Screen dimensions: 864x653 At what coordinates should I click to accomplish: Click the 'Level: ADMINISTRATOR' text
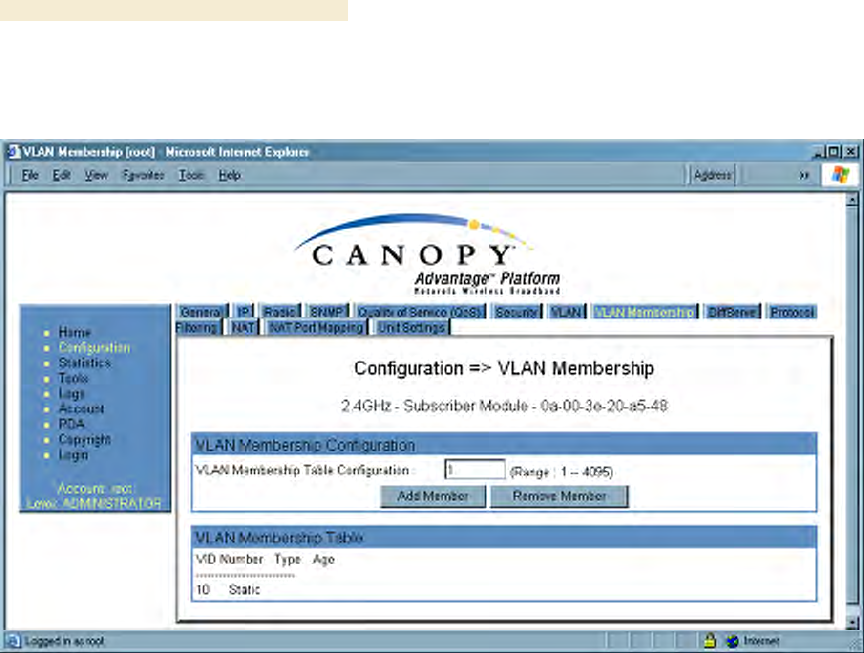pyautogui.click(x=94, y=504)
